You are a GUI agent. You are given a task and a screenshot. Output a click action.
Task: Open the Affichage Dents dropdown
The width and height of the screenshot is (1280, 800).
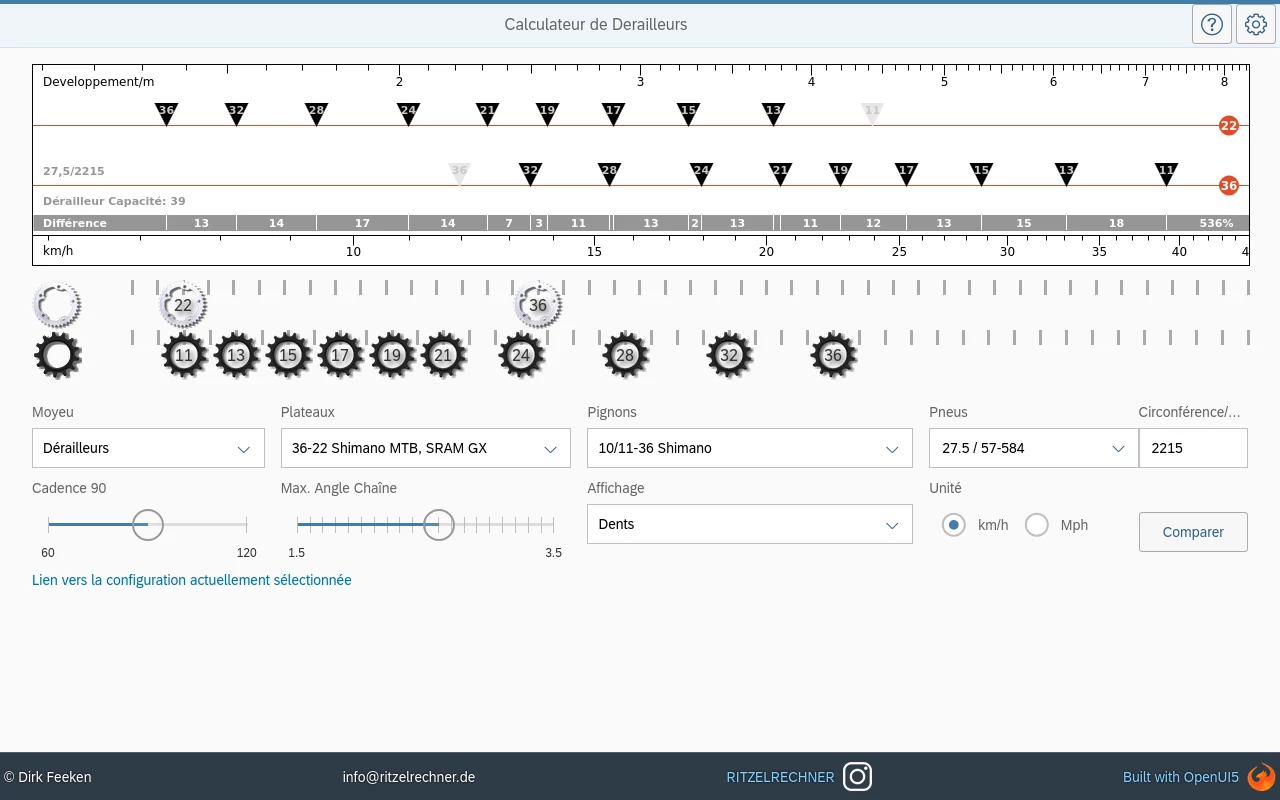(x=749, y=524)
